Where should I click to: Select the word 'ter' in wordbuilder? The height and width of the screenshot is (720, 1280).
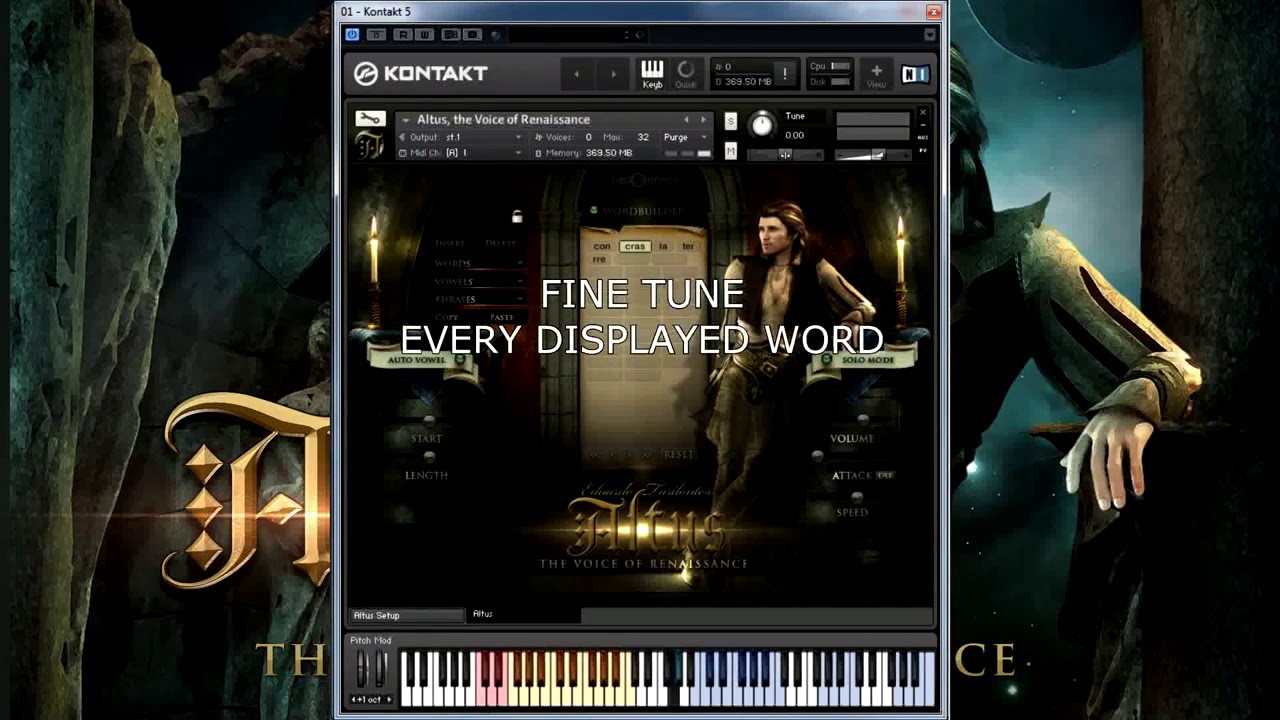pyautogui.click(x=688, y=246)
